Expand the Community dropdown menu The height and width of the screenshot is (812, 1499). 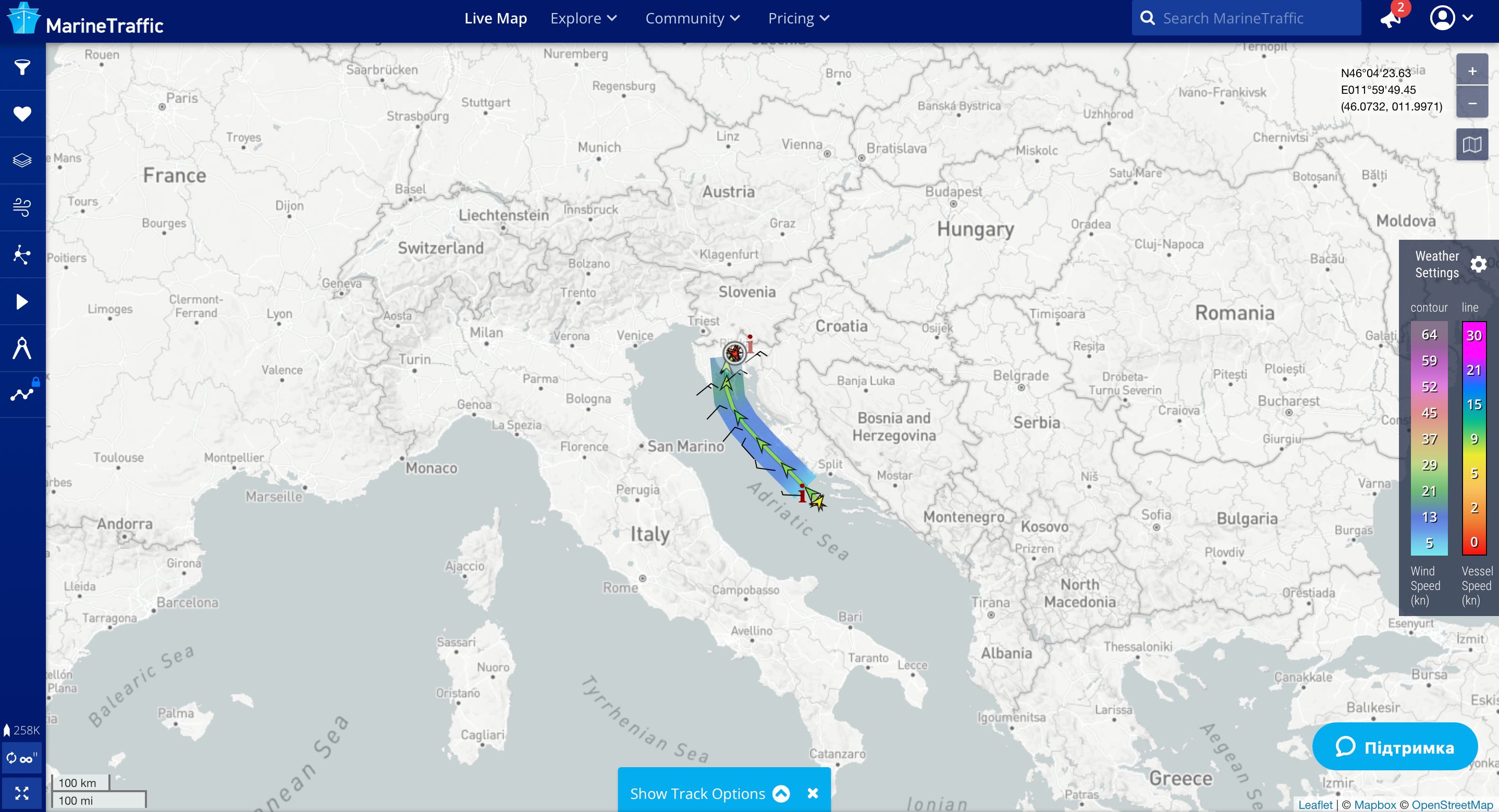click(692, 18)
